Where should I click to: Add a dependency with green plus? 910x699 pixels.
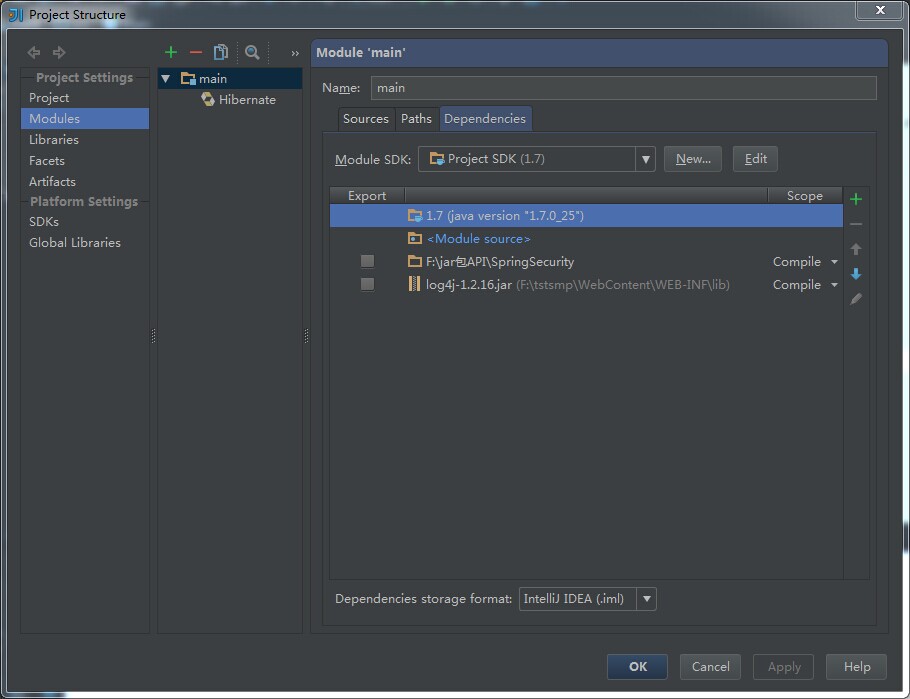[855, 199]
